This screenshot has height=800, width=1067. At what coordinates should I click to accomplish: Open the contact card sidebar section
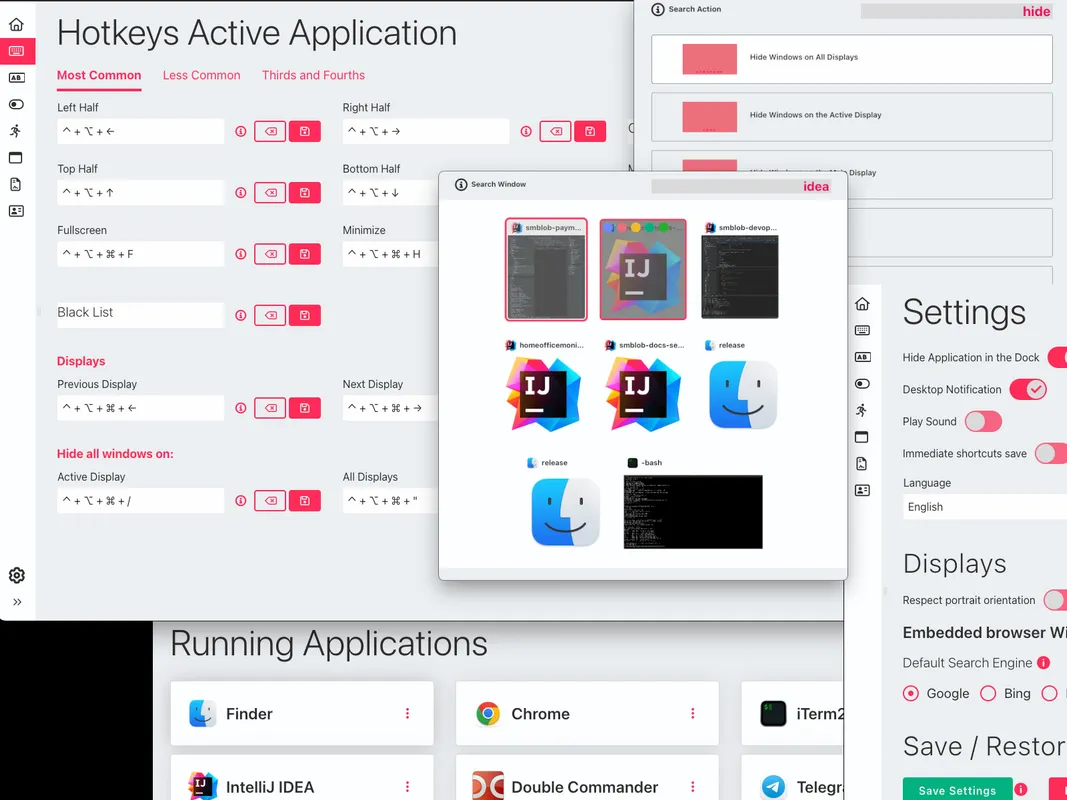16,211
